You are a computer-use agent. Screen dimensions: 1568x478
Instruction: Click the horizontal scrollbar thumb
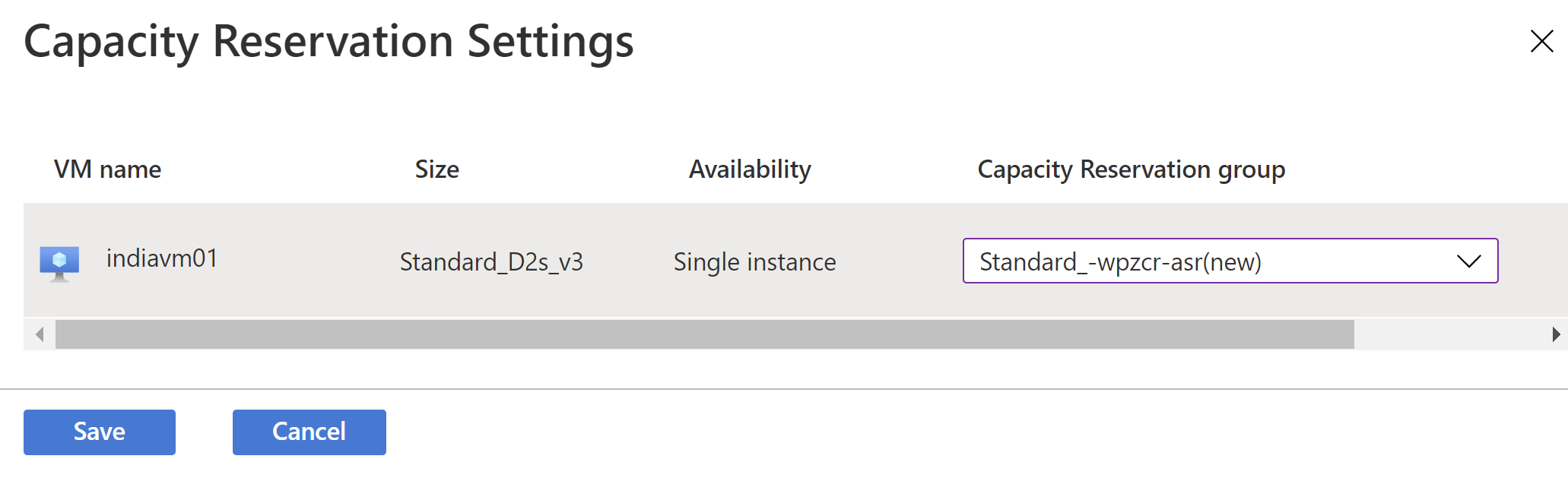705,334
